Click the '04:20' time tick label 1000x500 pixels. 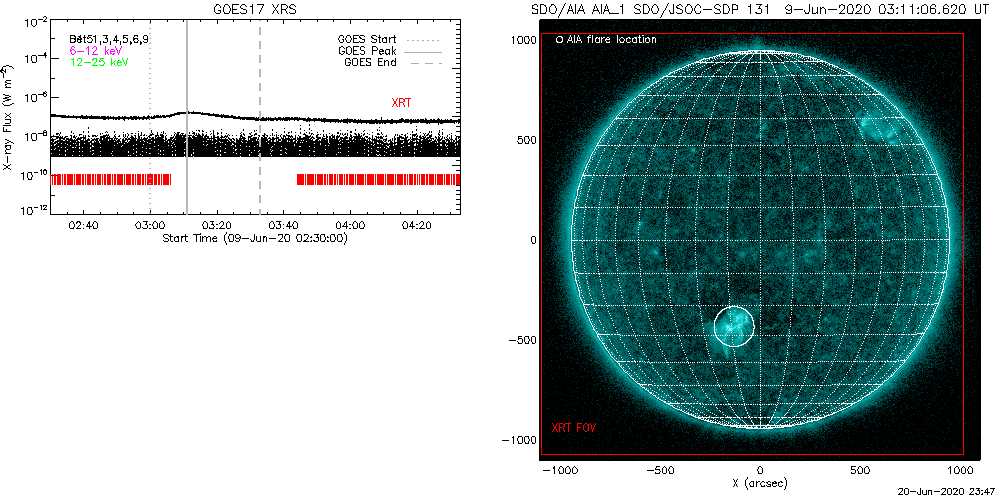pyautogui.click(x=417, y=225)
